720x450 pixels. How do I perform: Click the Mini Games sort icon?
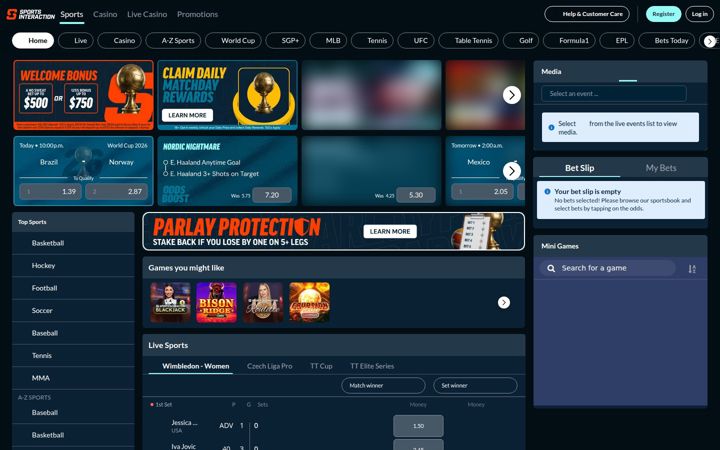[692, 269]
